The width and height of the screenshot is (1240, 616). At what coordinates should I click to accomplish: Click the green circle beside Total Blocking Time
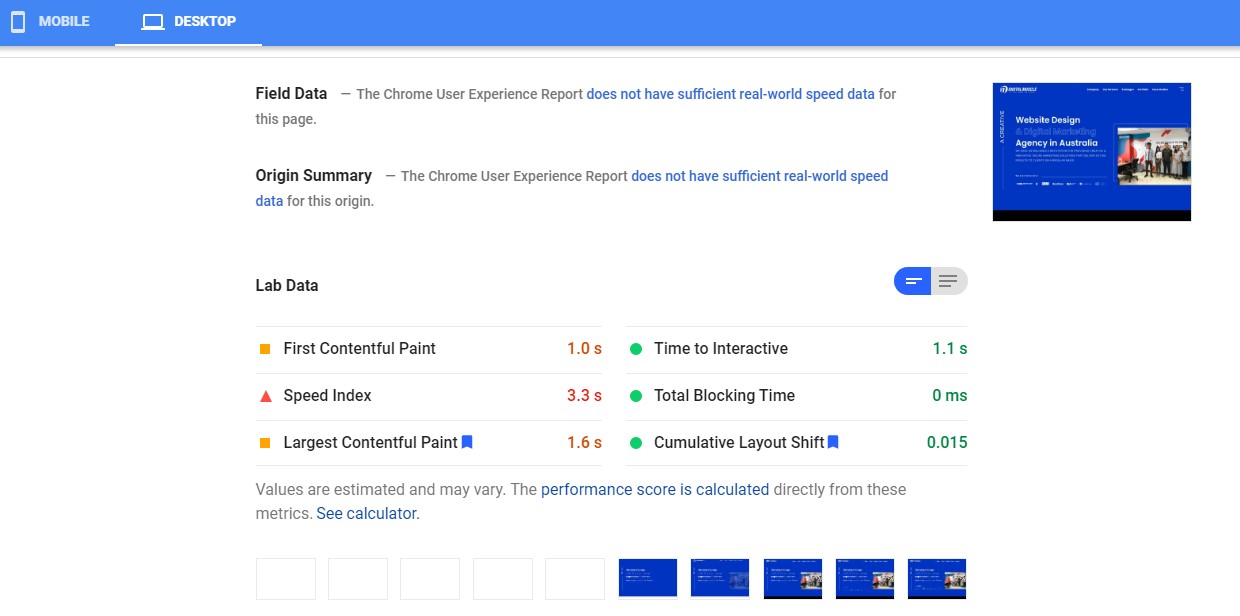click(635, 395)
